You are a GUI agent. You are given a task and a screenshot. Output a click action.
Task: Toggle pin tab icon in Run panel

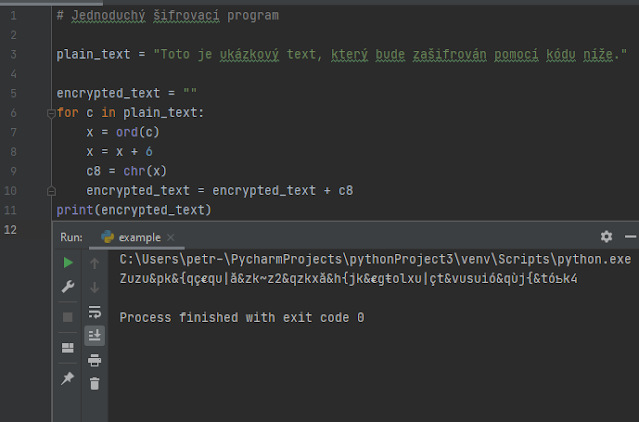pos(68,378)
